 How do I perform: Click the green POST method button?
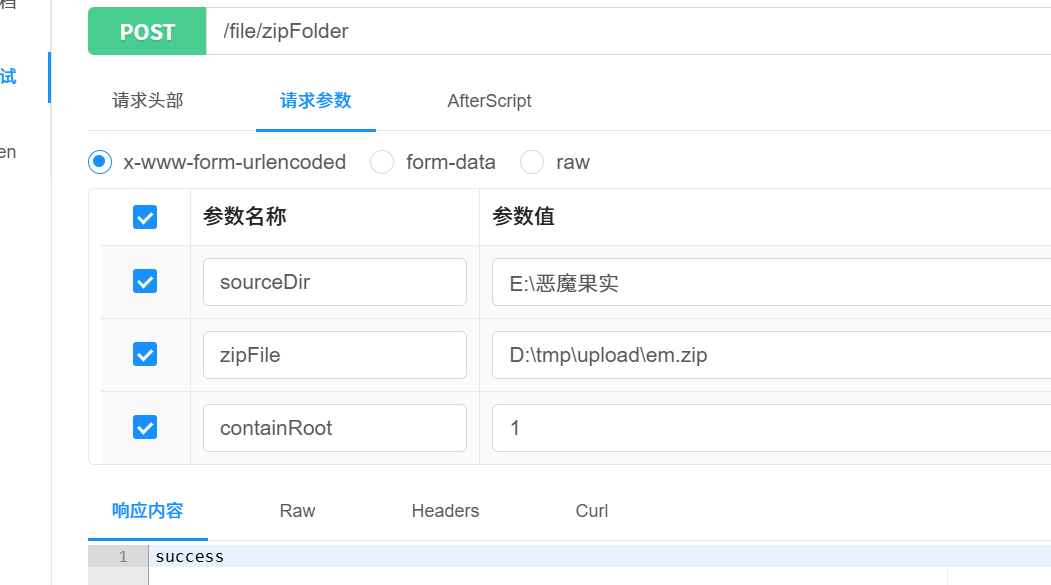147,31
